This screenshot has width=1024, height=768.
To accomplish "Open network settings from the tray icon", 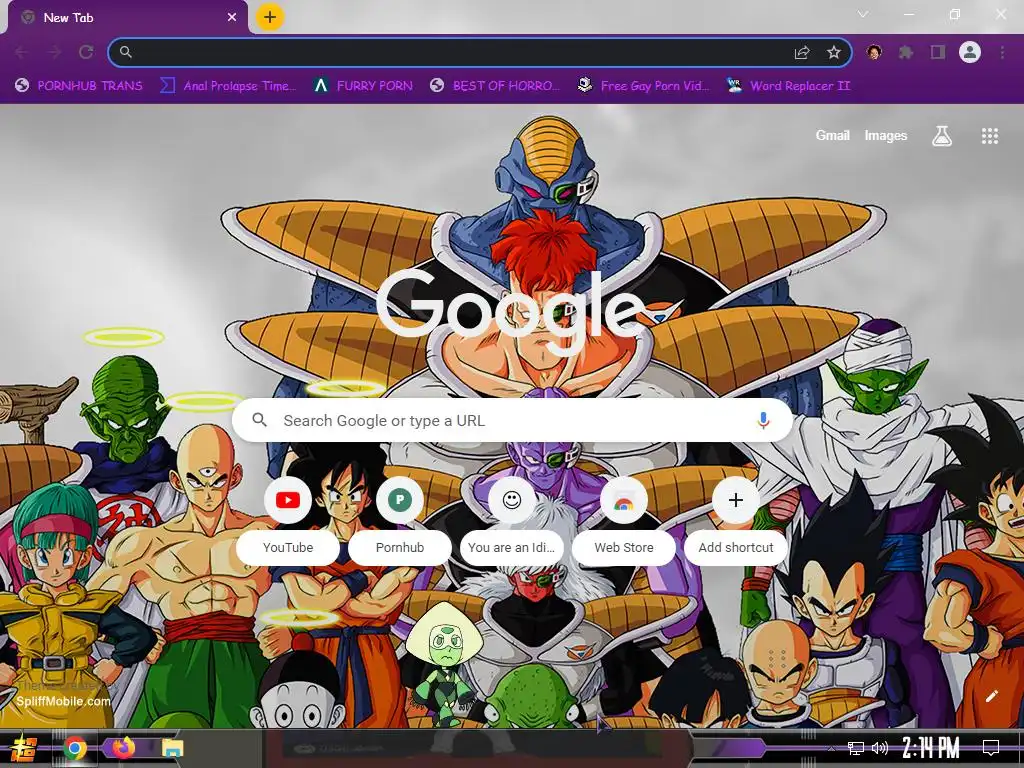I will [856, 748].
